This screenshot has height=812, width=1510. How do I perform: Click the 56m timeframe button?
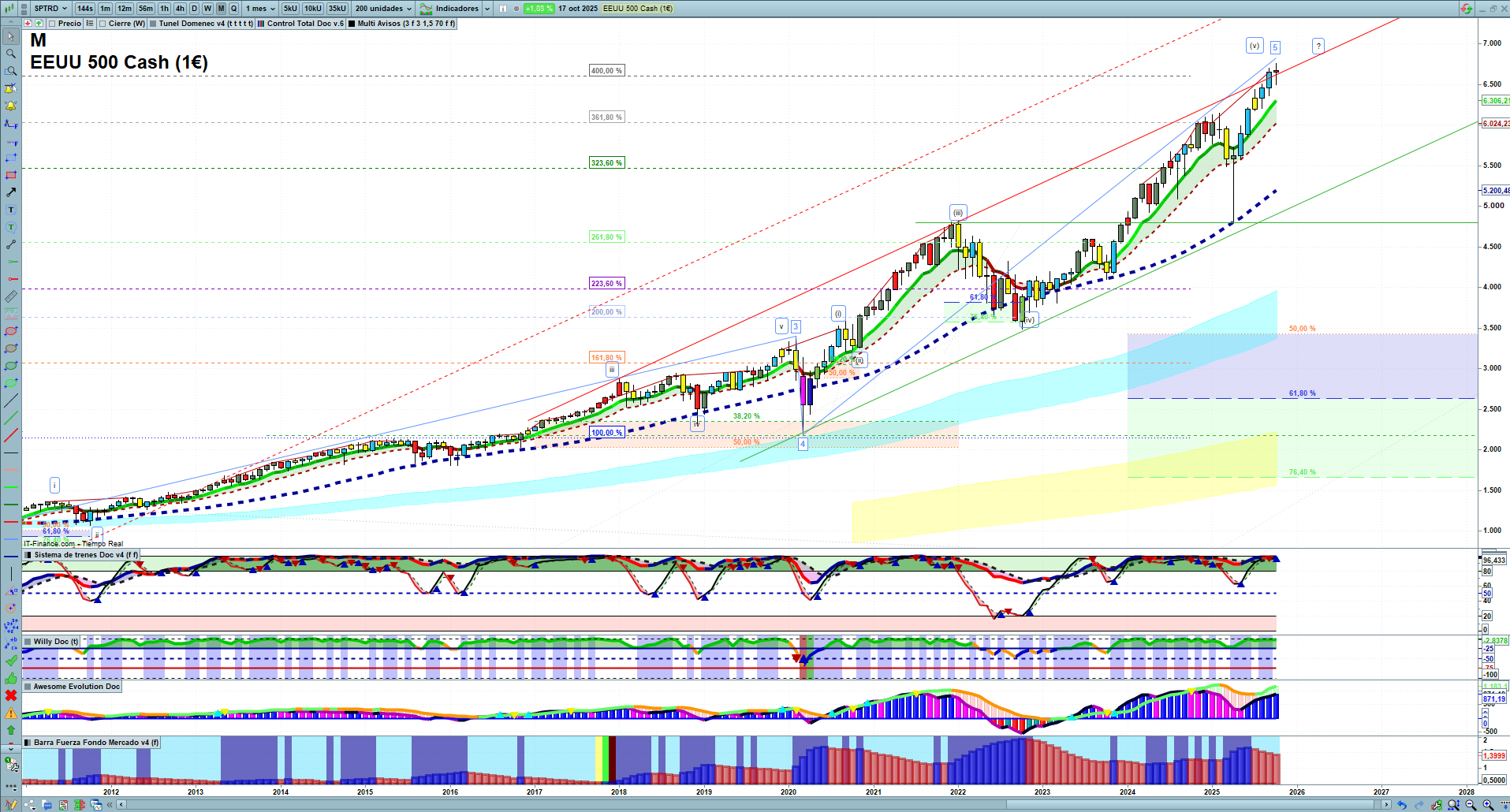coord(146,9)
